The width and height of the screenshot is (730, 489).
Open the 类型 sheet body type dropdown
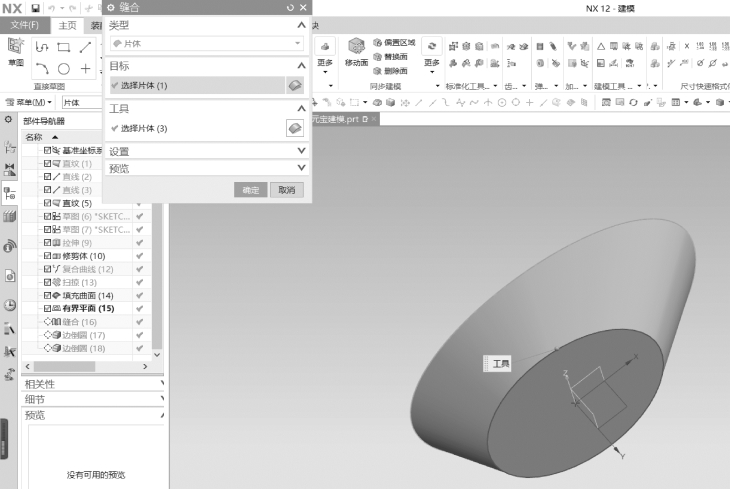(205, 44)
